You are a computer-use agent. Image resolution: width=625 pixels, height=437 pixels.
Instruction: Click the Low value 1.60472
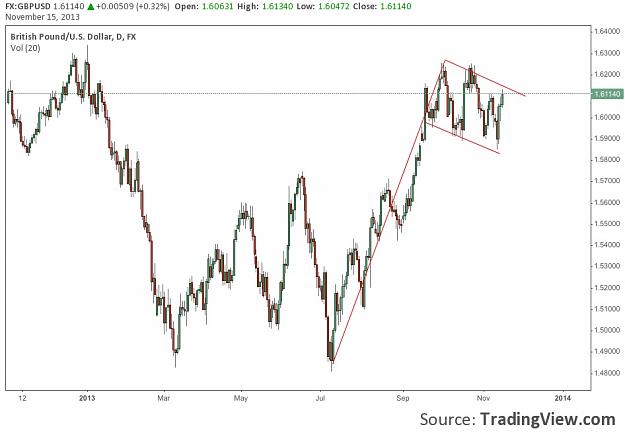tap(334, 6)
